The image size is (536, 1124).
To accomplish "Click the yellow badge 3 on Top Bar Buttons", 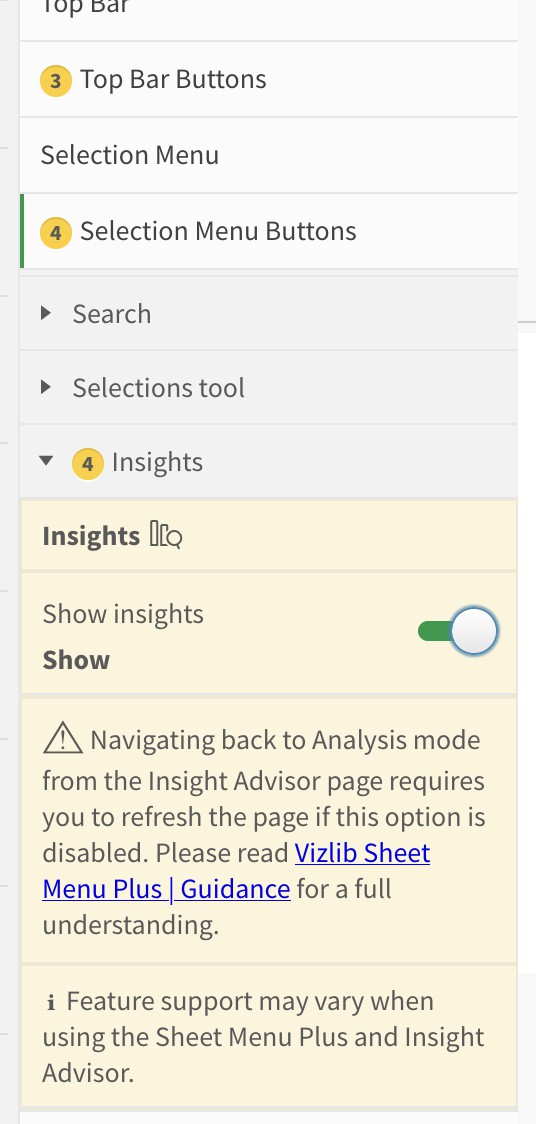I will coord(56,81).
